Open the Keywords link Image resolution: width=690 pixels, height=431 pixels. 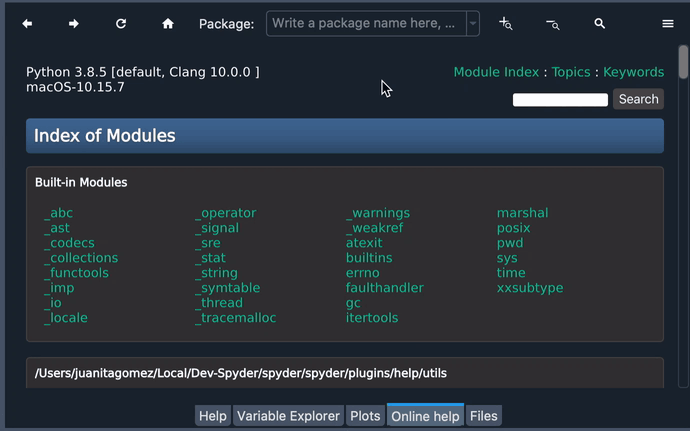633,72
